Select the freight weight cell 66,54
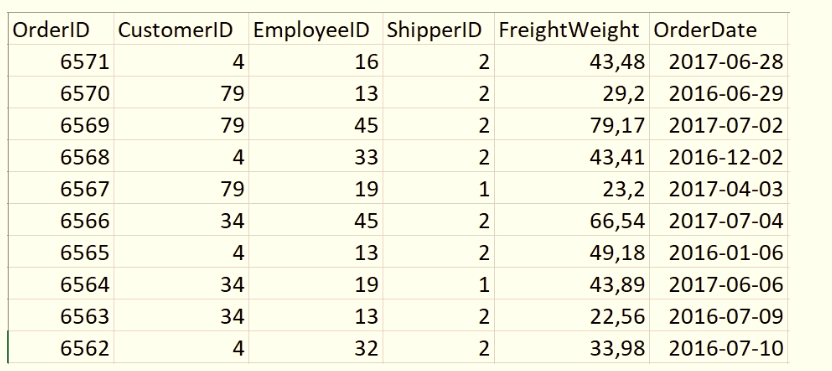Image resolution: width=832 pixels, height=371 pixels. [x=572, y=220]
